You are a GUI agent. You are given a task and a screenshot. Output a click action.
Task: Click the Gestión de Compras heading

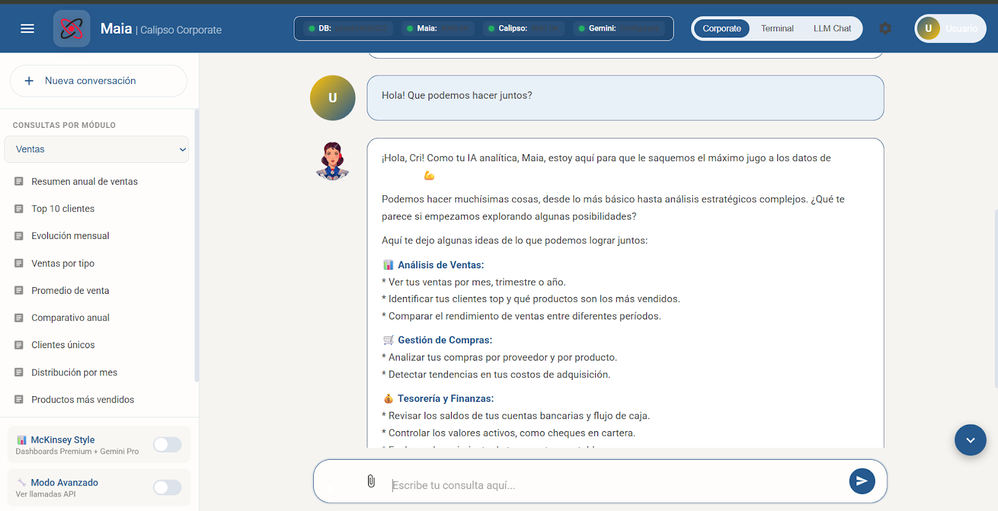pos(445,340)
